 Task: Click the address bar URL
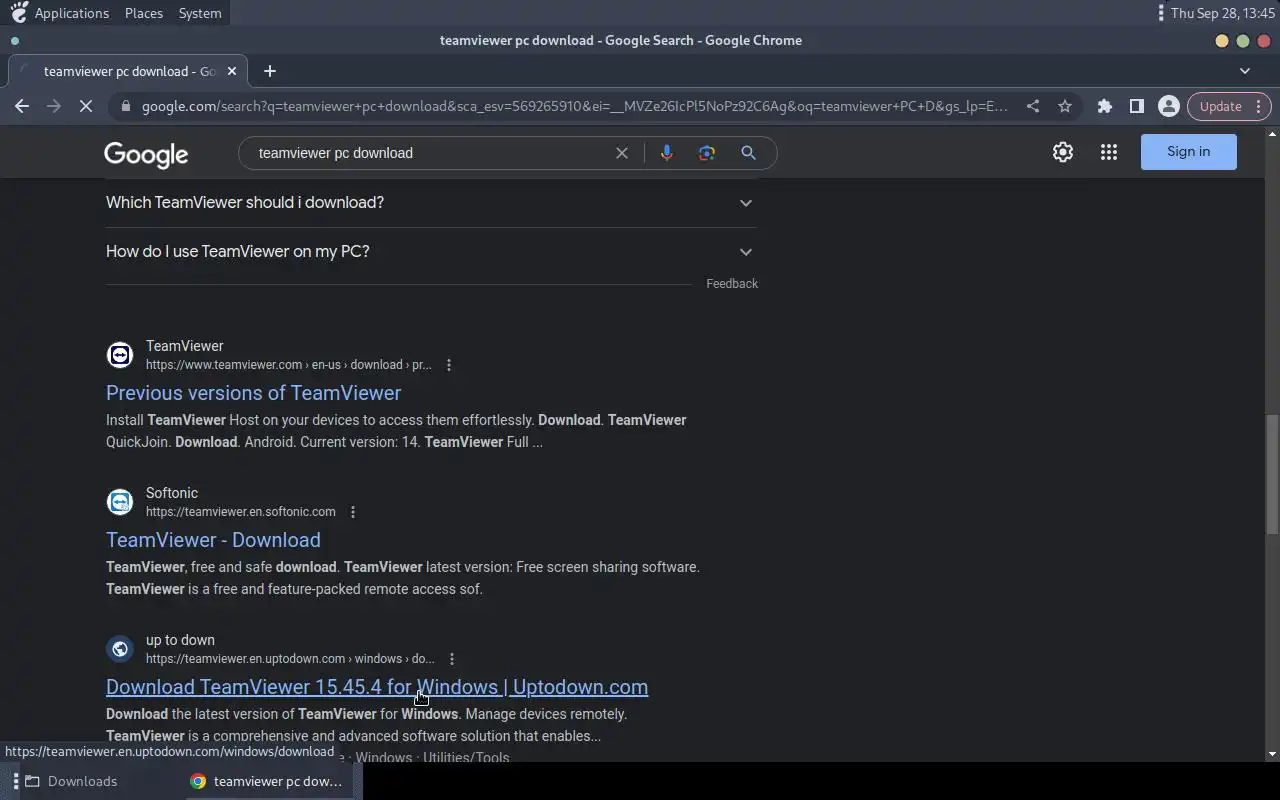point(574,106)
